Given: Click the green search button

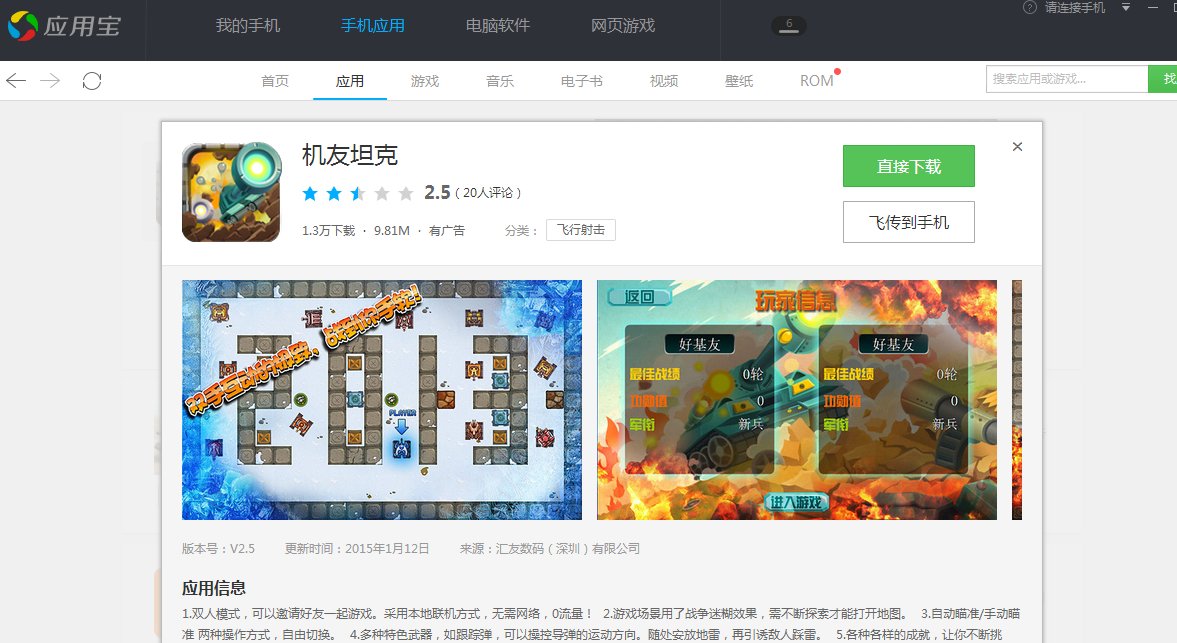Looking at the screenshot, I should [x=1163, y=79].
